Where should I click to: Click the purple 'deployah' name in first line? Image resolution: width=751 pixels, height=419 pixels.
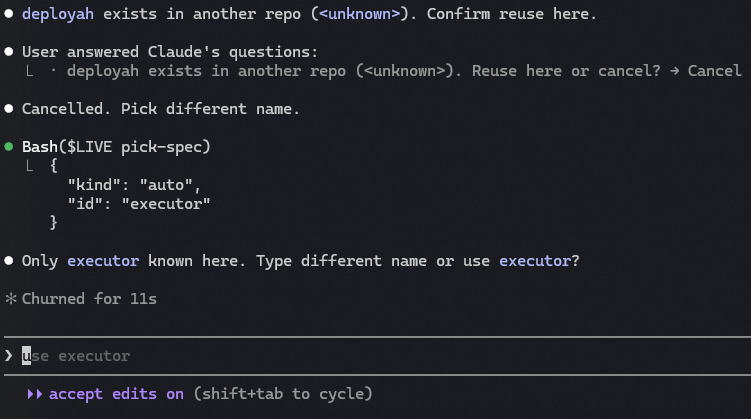click(x=58, y=14)
